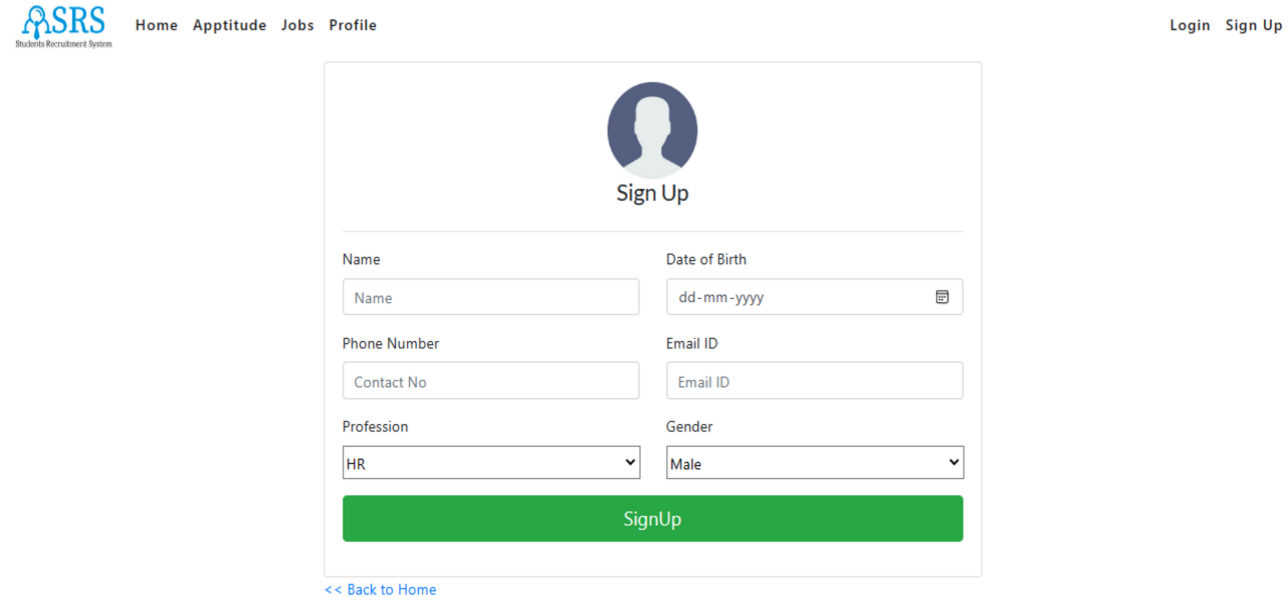Go to the Home menu item
The width and height of the screenshot is (1288, 600).
(156, 25)
